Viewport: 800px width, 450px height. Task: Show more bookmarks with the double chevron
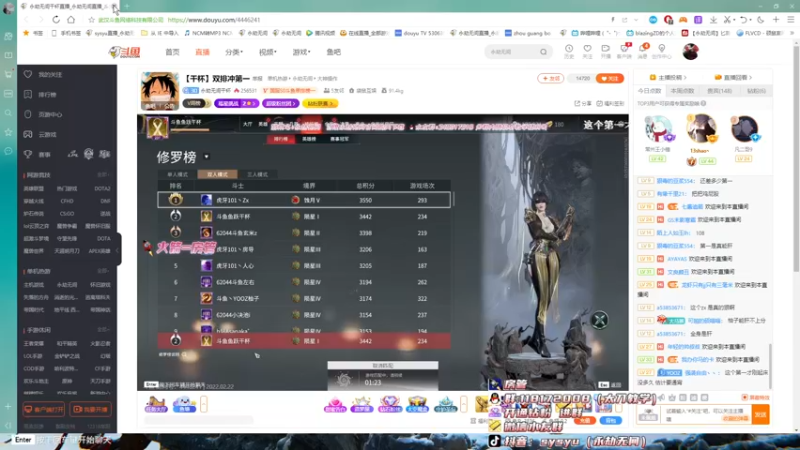792,33
